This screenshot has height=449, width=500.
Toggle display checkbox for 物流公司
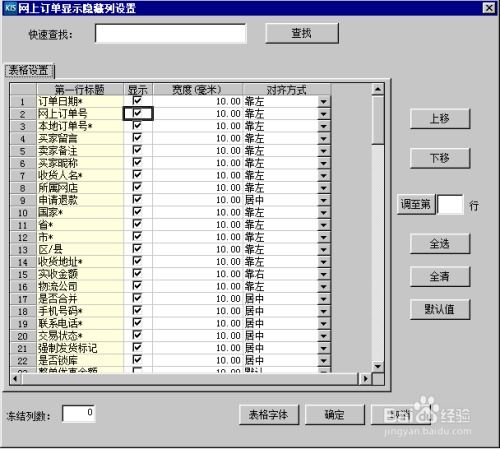click(137, 286)
